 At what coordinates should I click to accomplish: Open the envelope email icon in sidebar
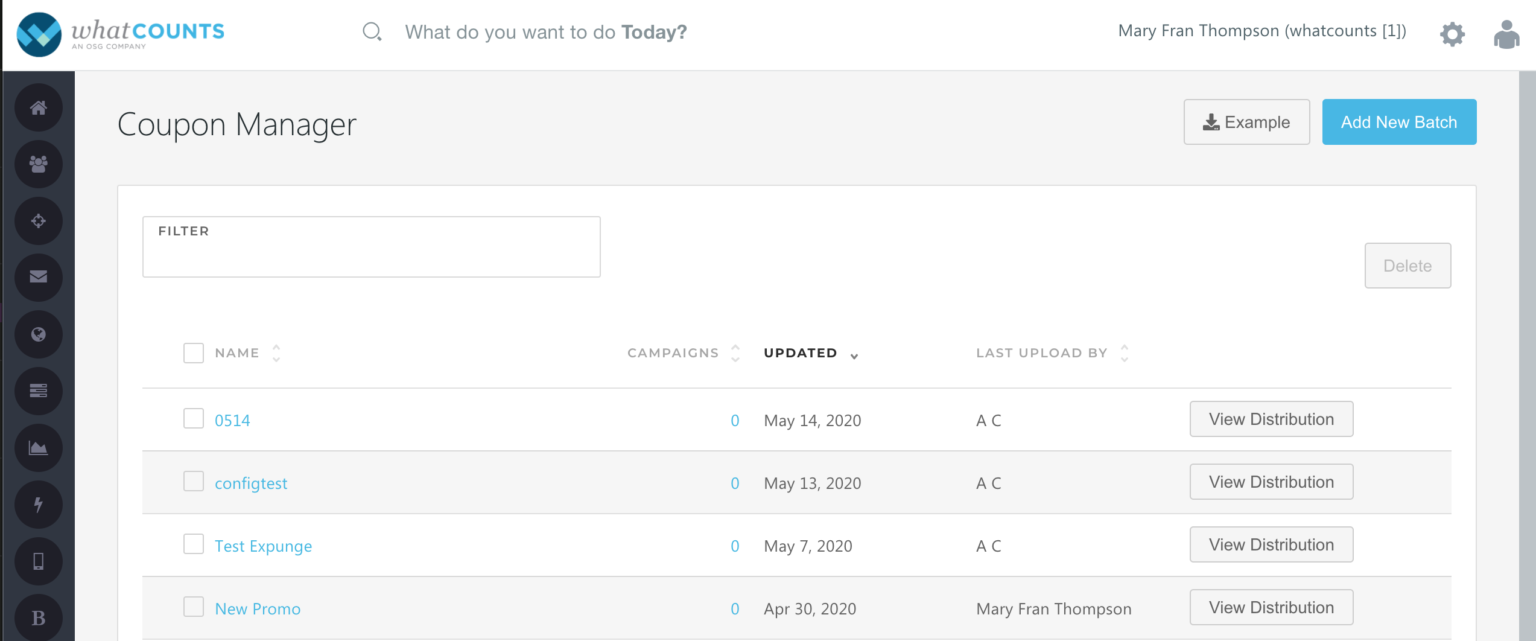(39, 277)
